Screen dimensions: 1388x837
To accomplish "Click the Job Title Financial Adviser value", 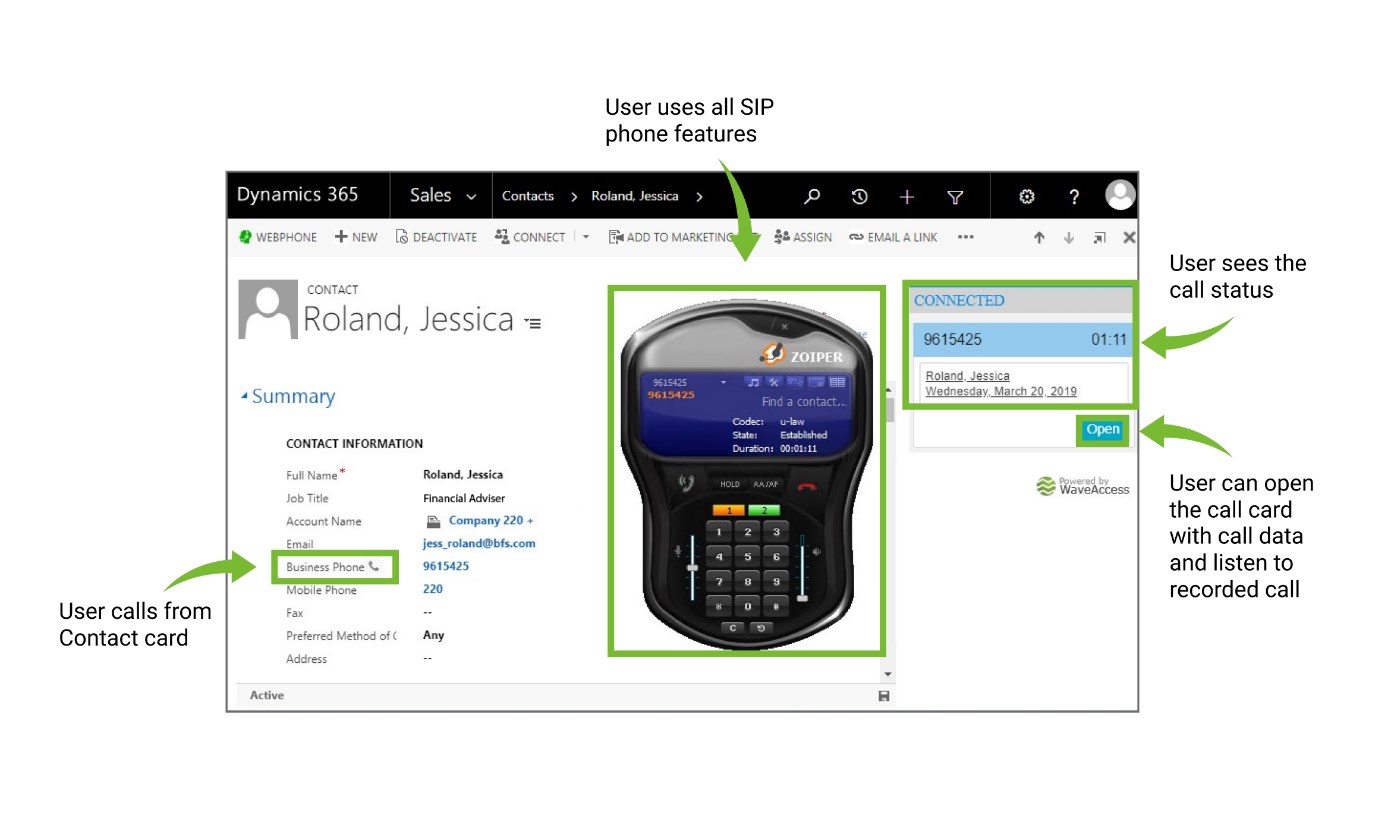I will pyautogui.click(x=464, y=497).
